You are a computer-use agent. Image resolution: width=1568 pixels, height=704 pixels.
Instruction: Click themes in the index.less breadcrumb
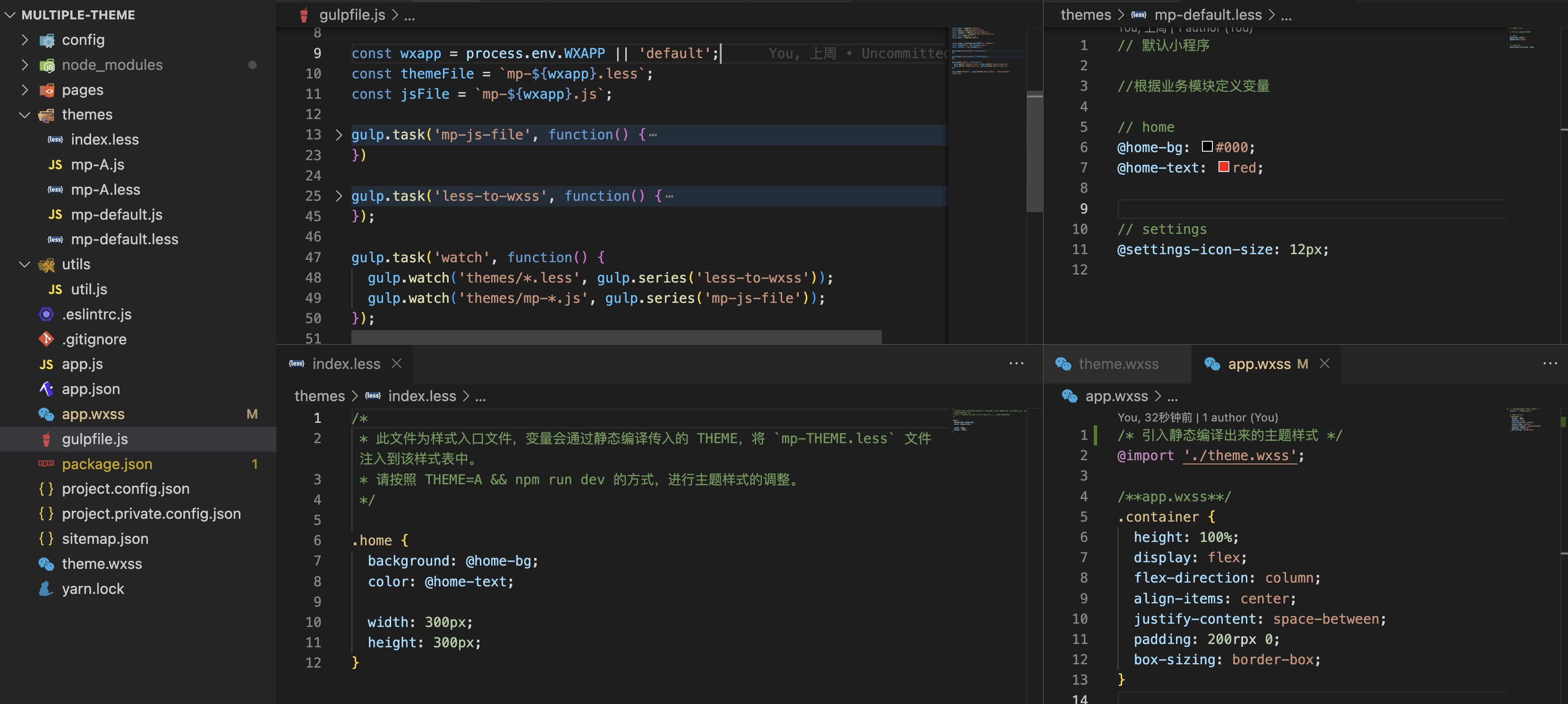click(x=320, y=396)
